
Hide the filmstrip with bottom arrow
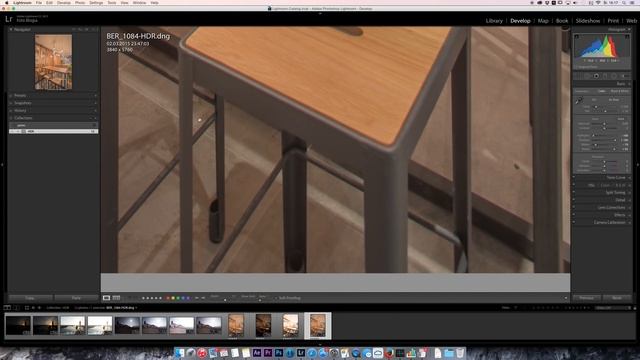(x=320, y=344)
